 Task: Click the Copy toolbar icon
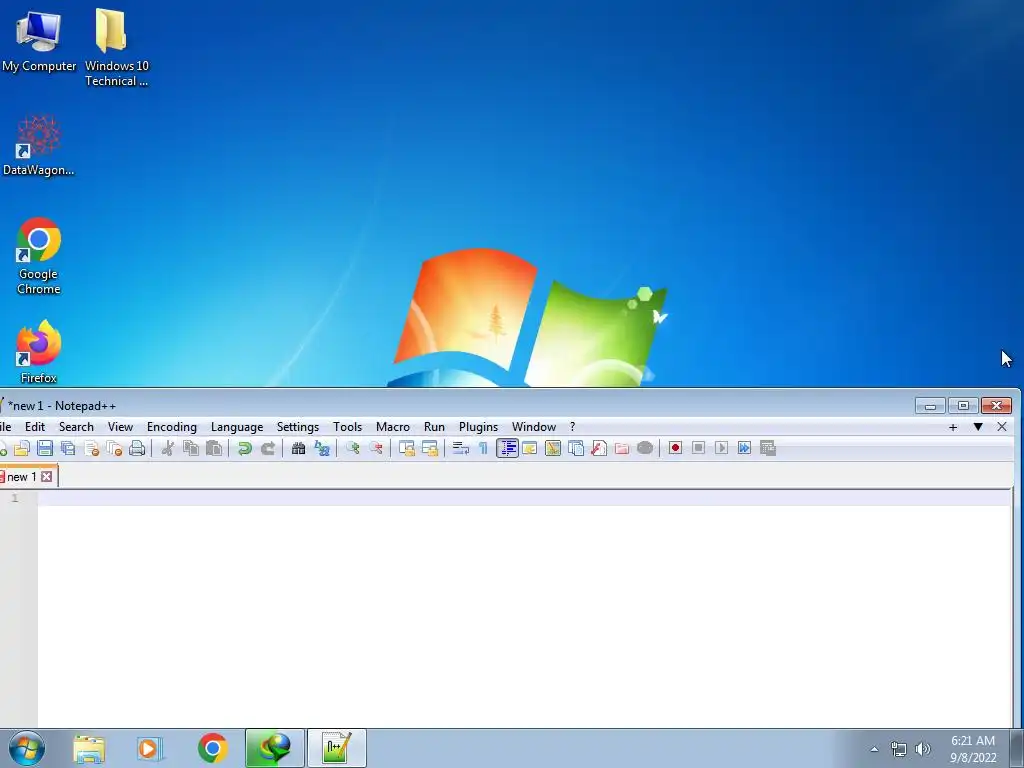point(191,448)
